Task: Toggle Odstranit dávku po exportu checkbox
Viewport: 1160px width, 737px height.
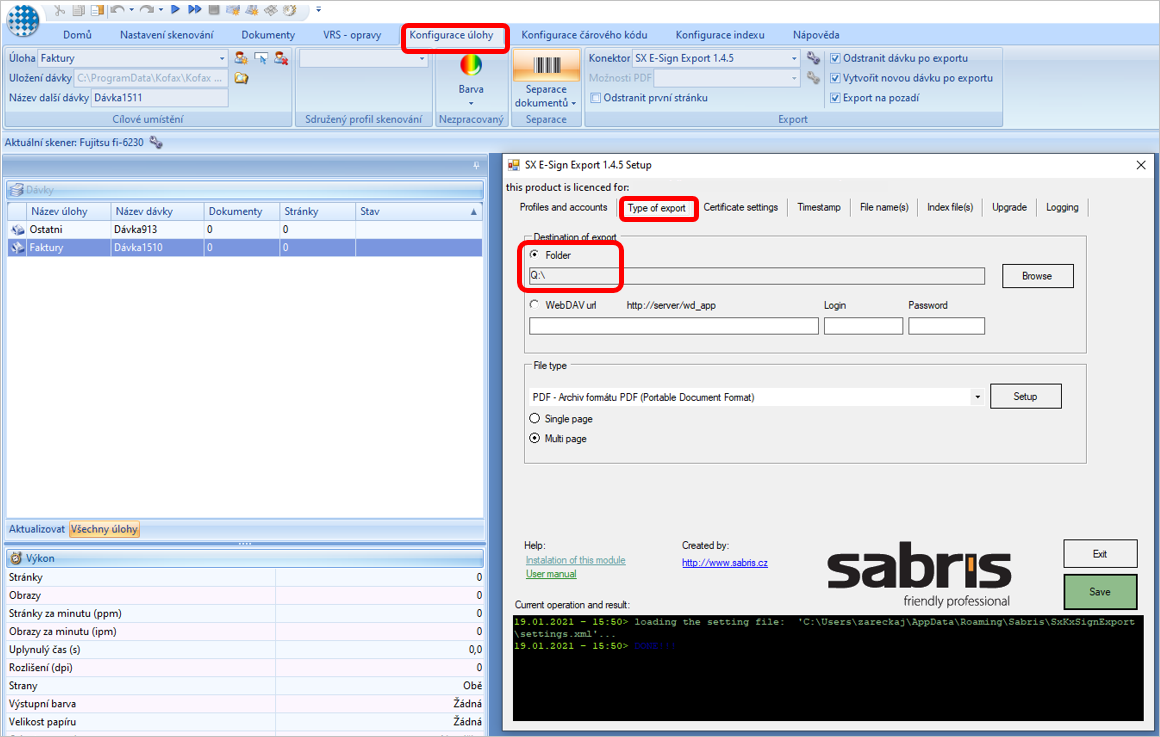Action: pos(835,58)
